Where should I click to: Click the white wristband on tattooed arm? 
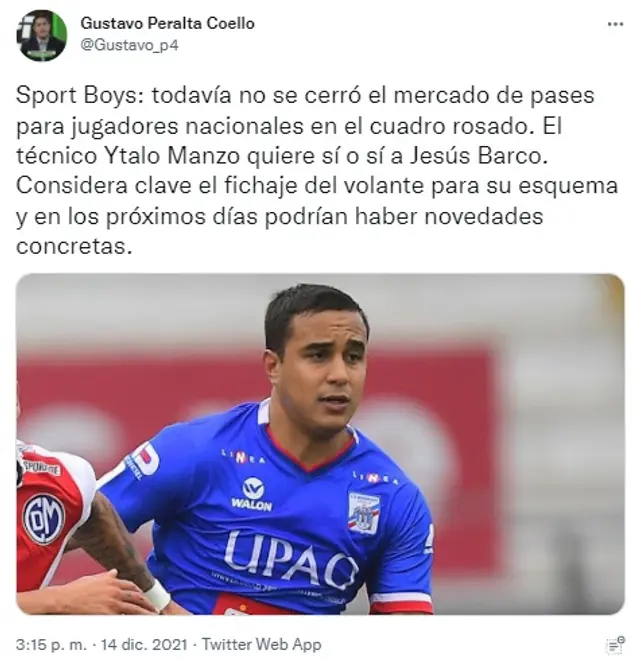click(157, 594)
